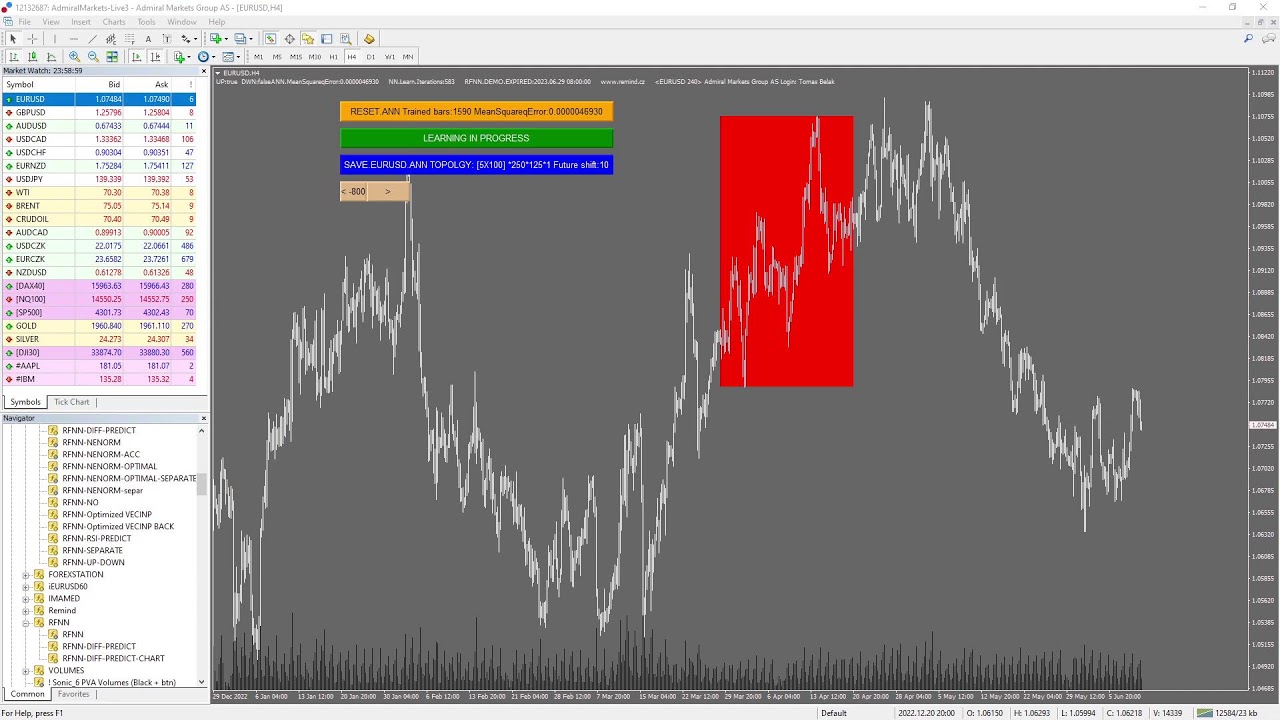Toggle Chart Shift button

tap(155, 57)
